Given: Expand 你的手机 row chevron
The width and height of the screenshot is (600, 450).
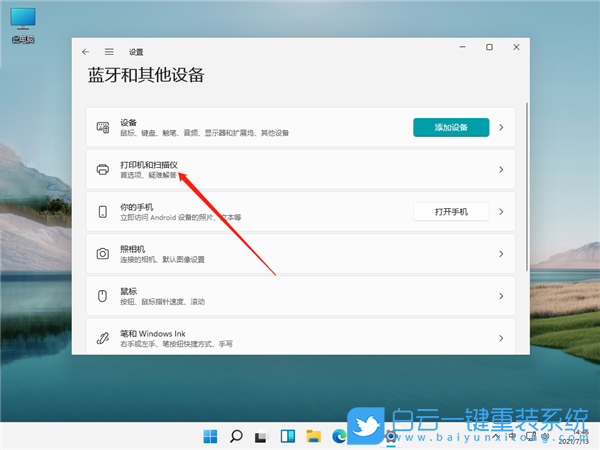Looking at the screenshot, I should coord(501,212).
